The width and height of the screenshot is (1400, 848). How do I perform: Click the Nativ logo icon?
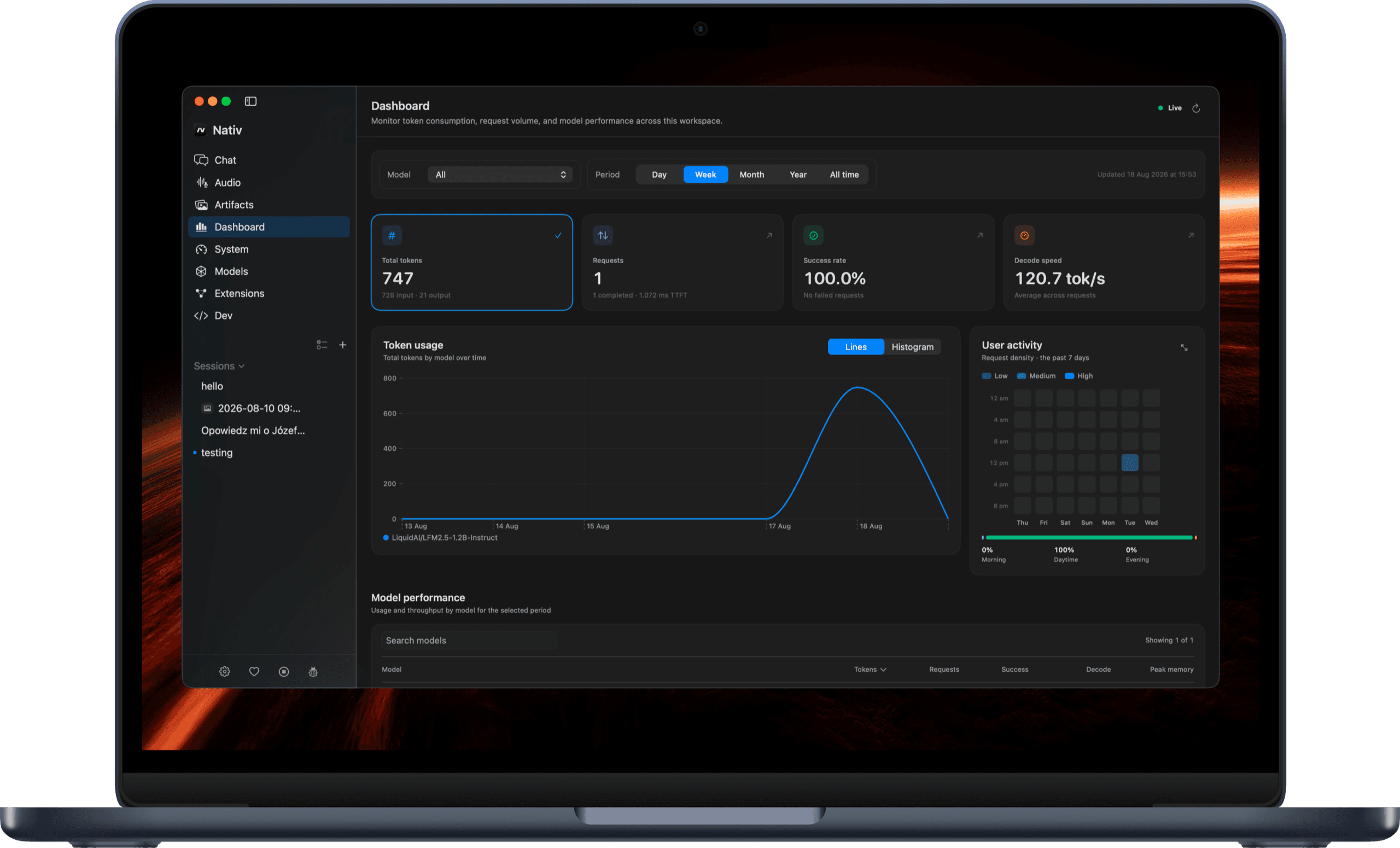click(x=200, y=130)
